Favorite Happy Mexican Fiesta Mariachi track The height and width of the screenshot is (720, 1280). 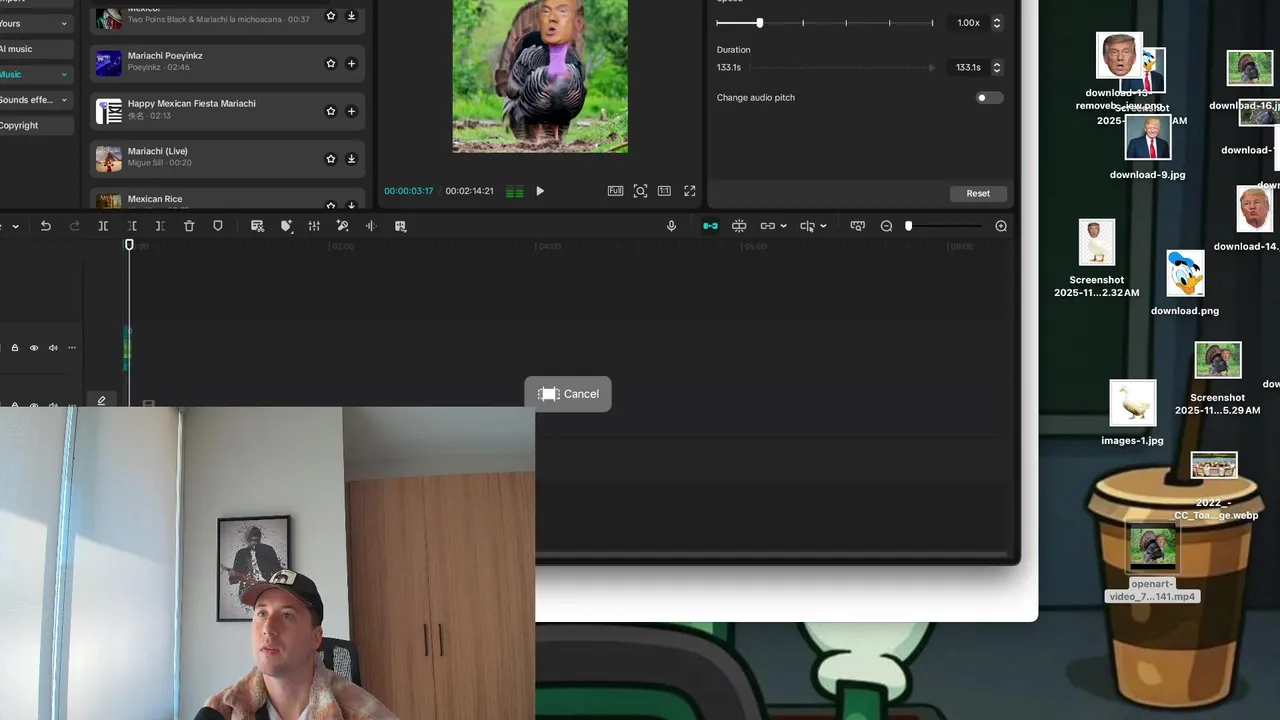click(331, 111)
